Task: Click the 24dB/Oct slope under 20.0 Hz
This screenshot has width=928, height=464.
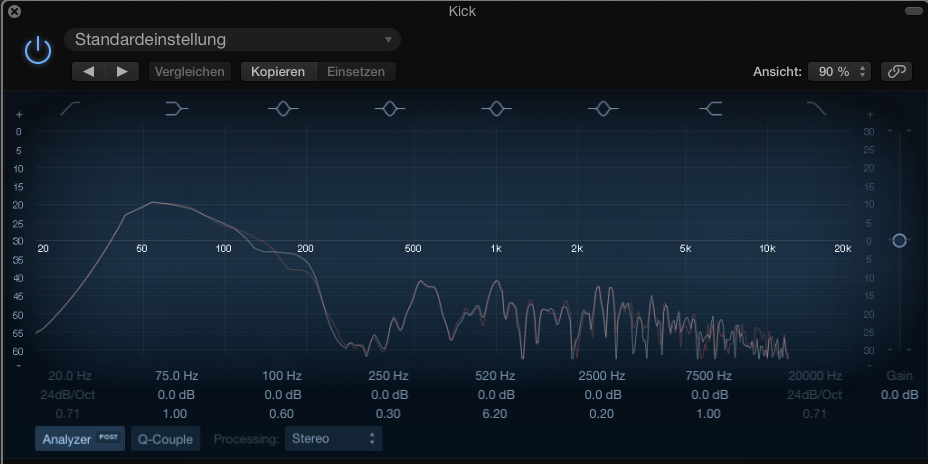Action: click(x=70, y=395)
